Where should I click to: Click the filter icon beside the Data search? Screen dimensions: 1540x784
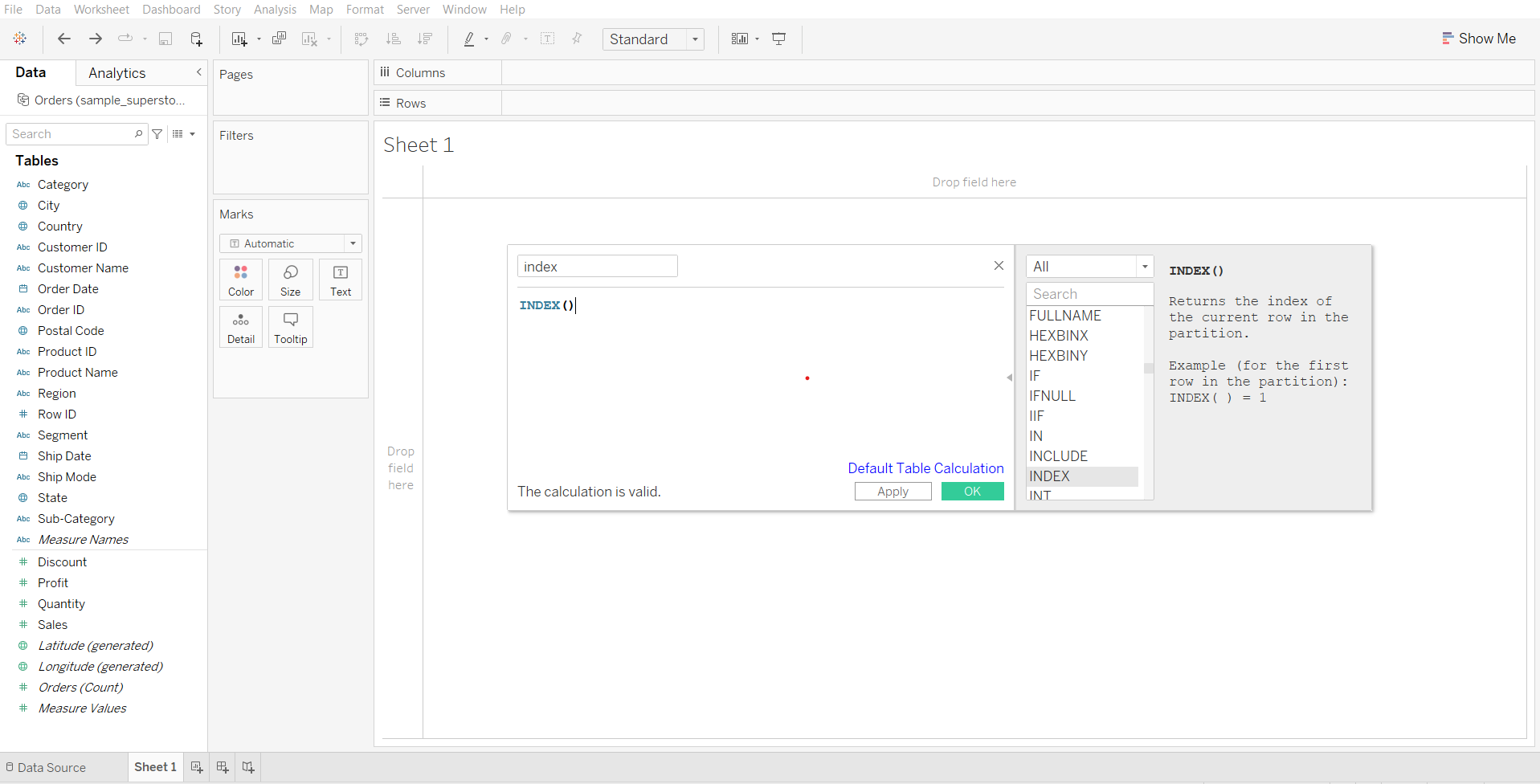157,134
